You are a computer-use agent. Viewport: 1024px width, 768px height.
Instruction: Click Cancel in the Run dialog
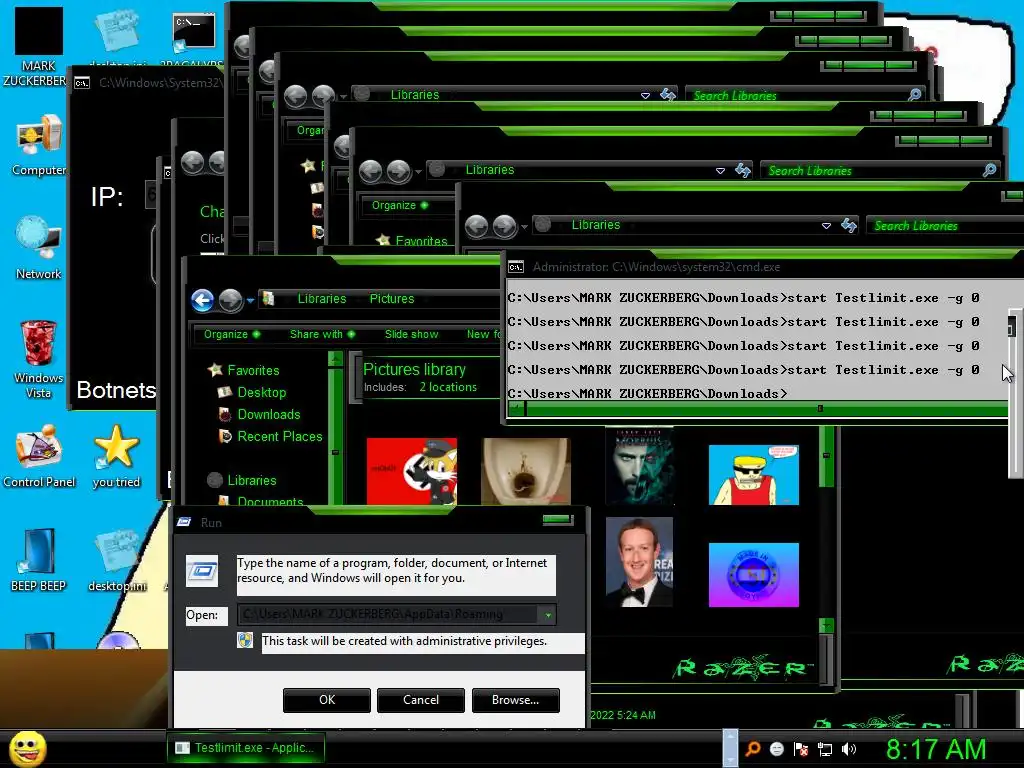[421, 700]
